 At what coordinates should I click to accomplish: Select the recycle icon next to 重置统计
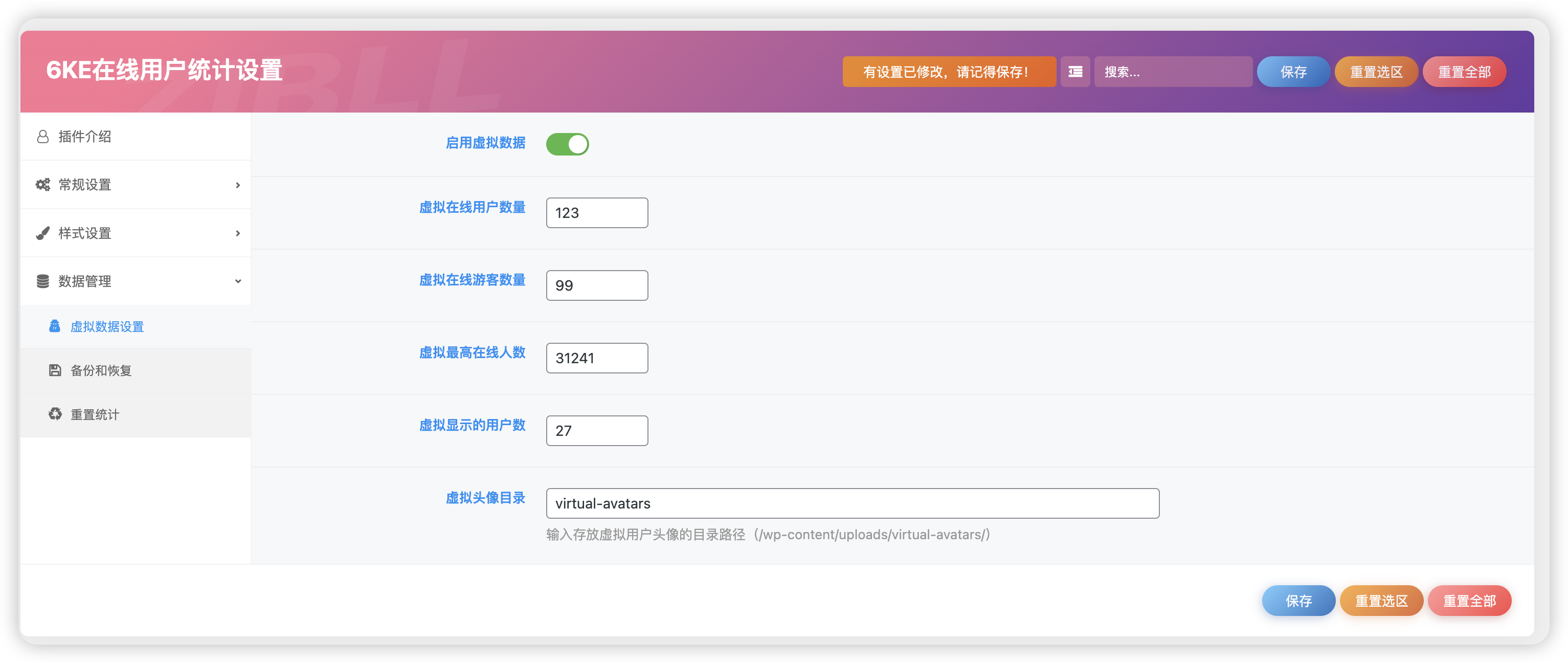tap(54, 414)
